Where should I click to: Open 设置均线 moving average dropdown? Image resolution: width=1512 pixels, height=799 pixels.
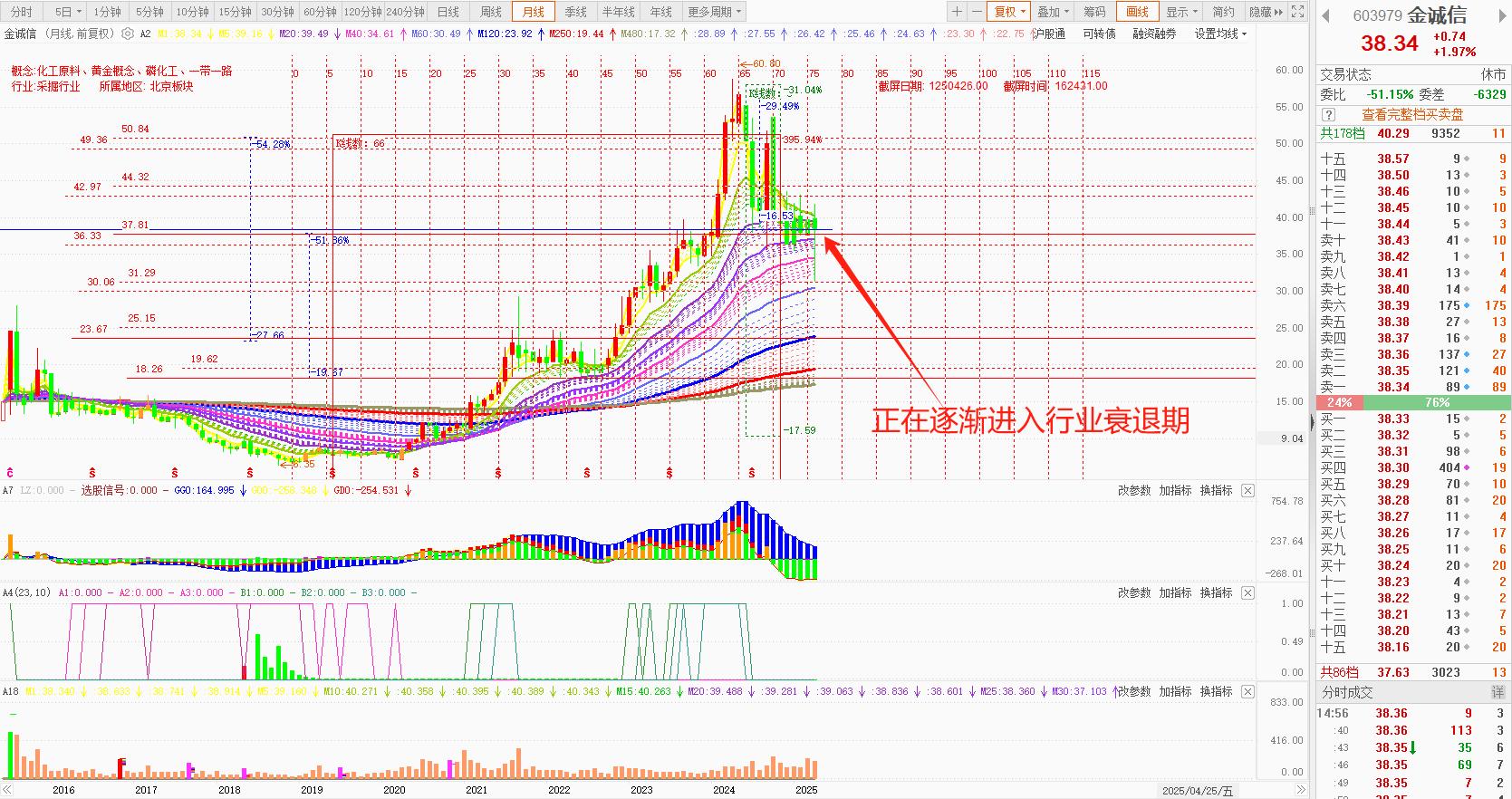1220,34
